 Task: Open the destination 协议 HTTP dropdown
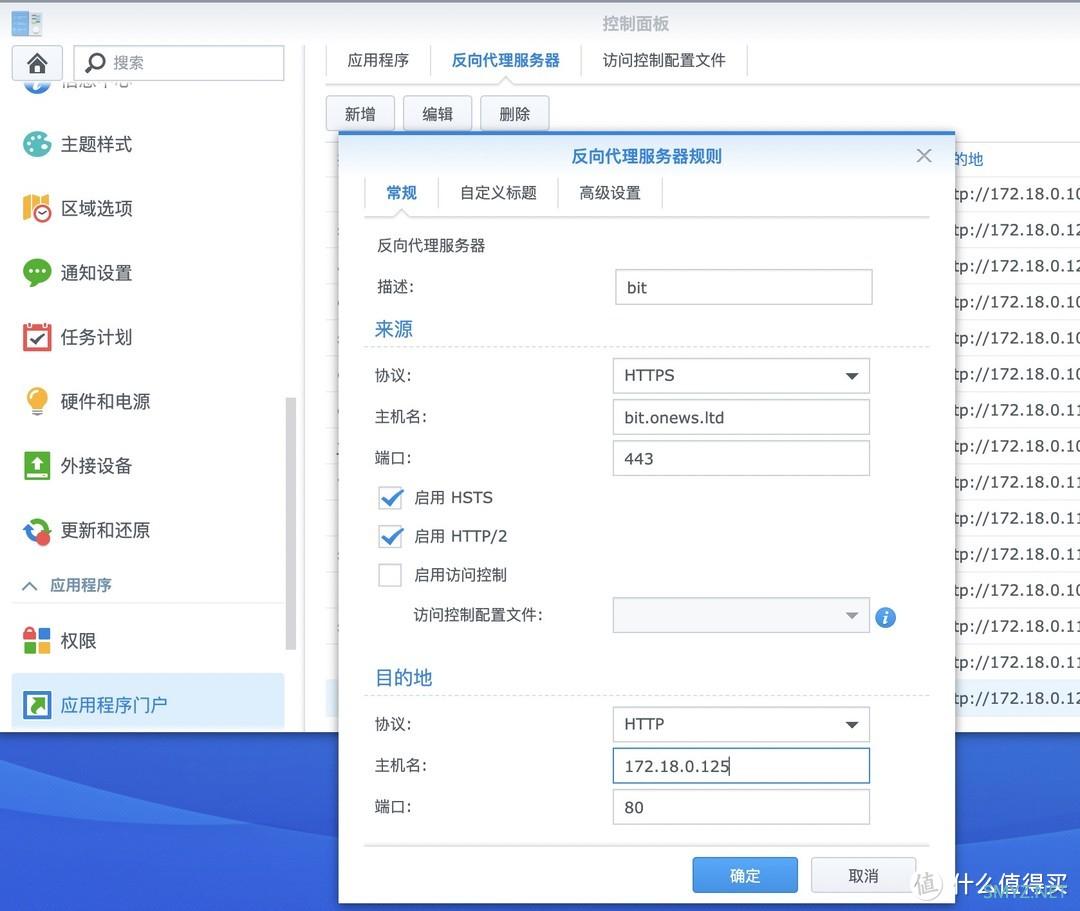click(x=741, y=724)
